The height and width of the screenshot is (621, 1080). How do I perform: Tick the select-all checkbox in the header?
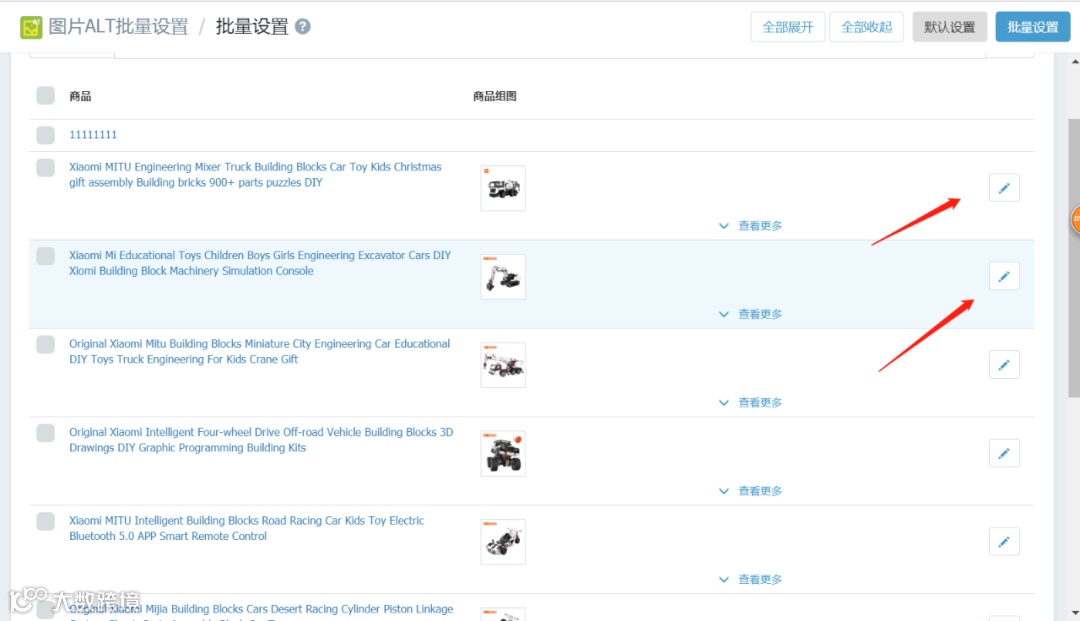click(x=45, y=95)
